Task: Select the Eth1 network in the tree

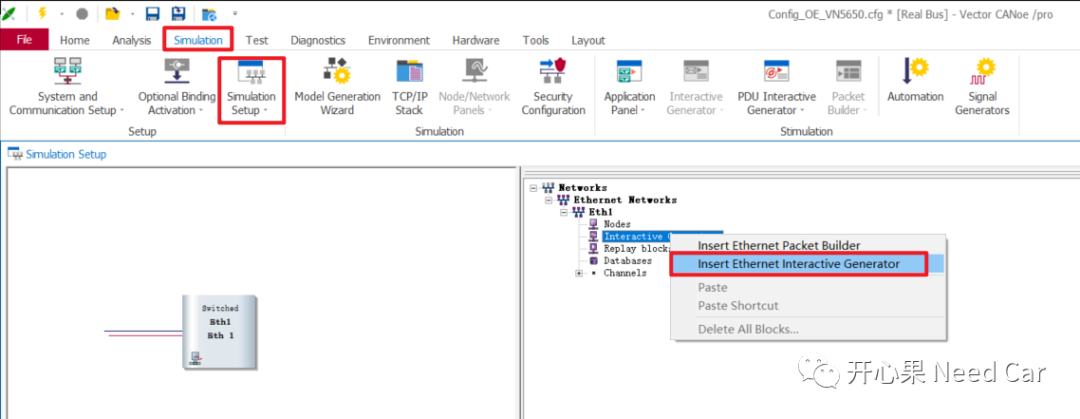Action: (x=601, y=212)
